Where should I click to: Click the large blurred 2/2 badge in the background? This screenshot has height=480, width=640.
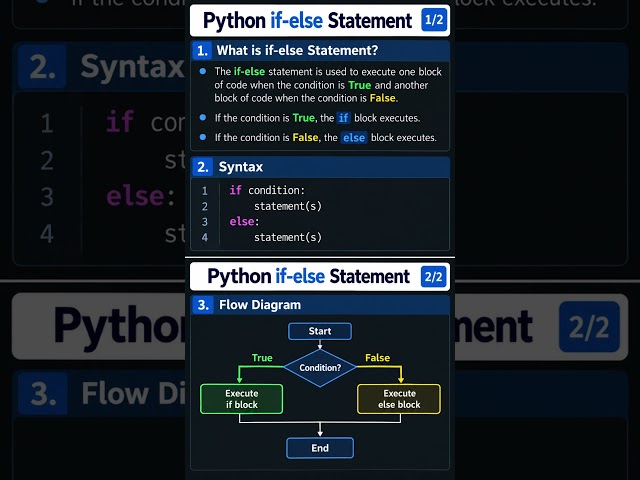coord(589,327)
